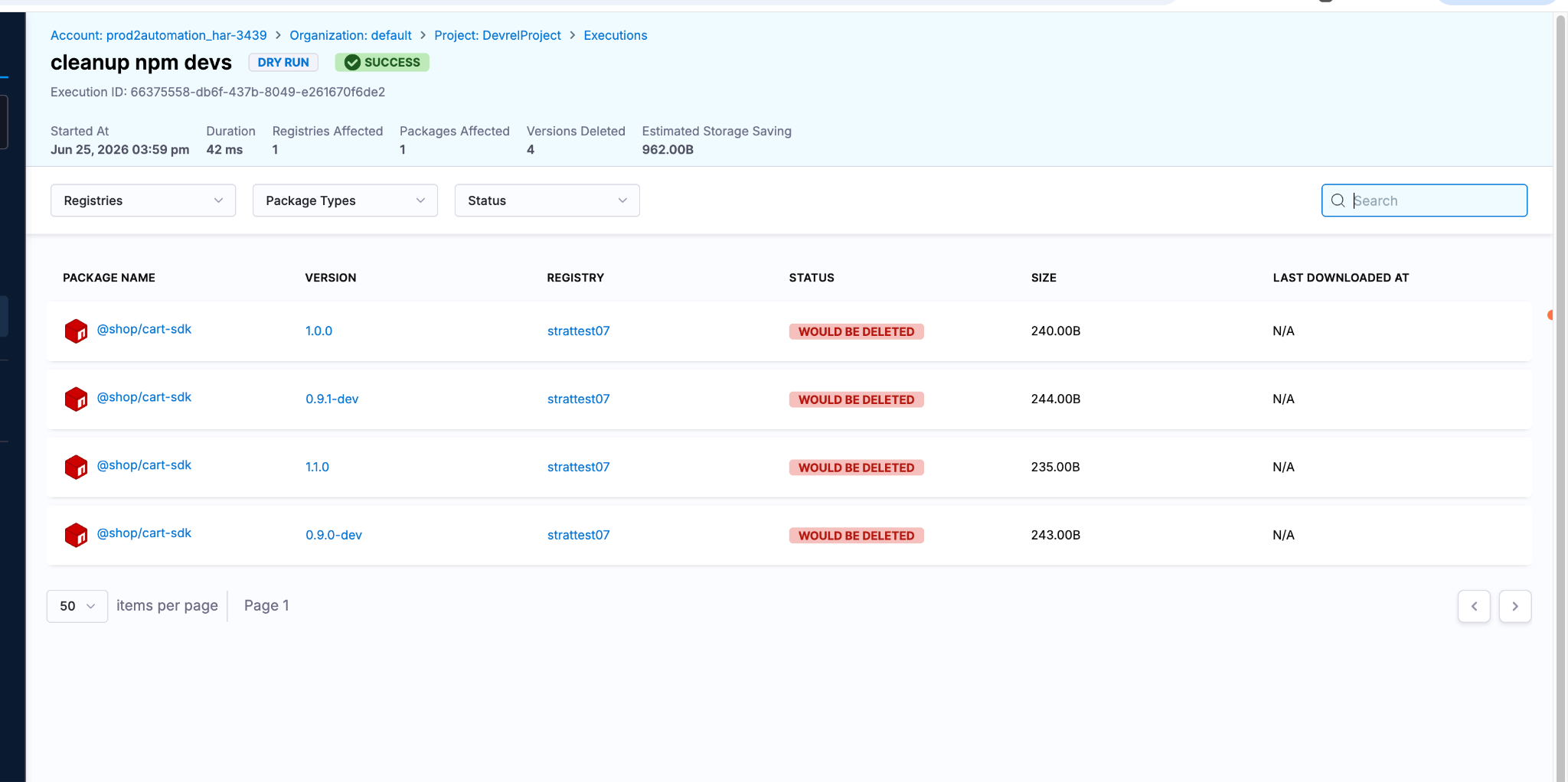
Task: Click the 244.00B size value
Action: point(1056,399)
